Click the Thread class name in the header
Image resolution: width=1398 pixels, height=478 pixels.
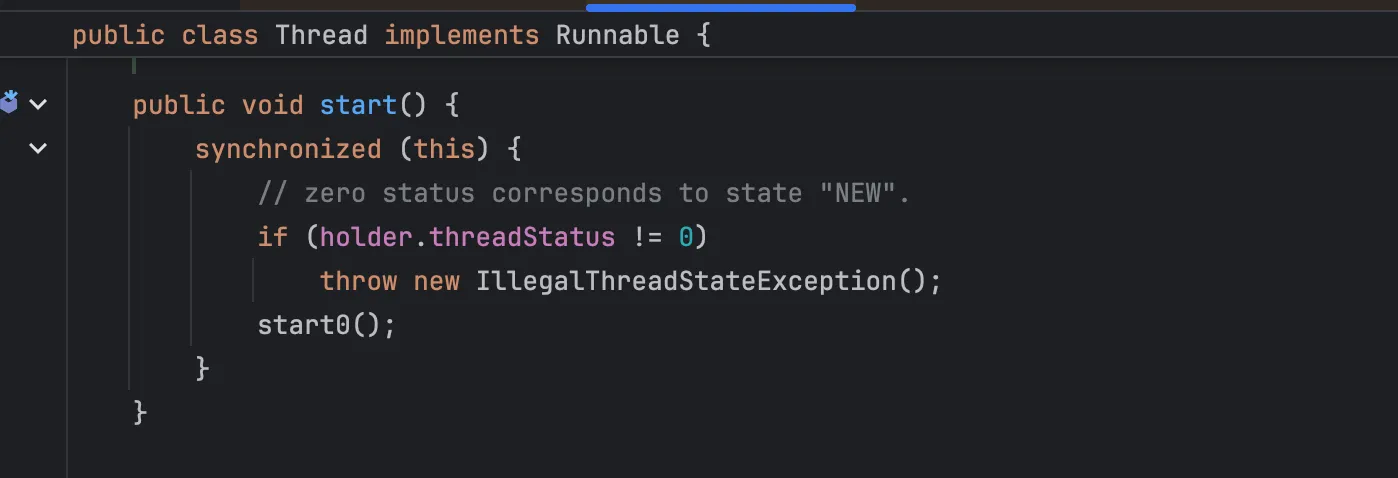click(321, 36)
